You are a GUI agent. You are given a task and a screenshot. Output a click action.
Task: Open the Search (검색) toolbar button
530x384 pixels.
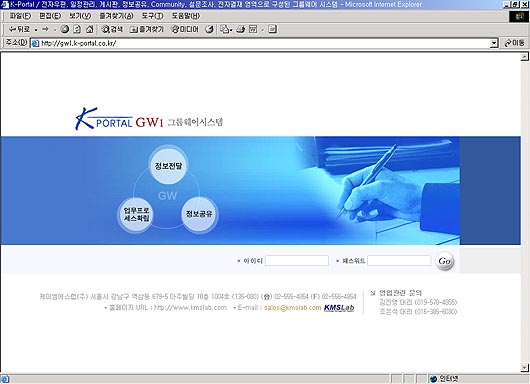pyautogui.click(x=112, y=29)
